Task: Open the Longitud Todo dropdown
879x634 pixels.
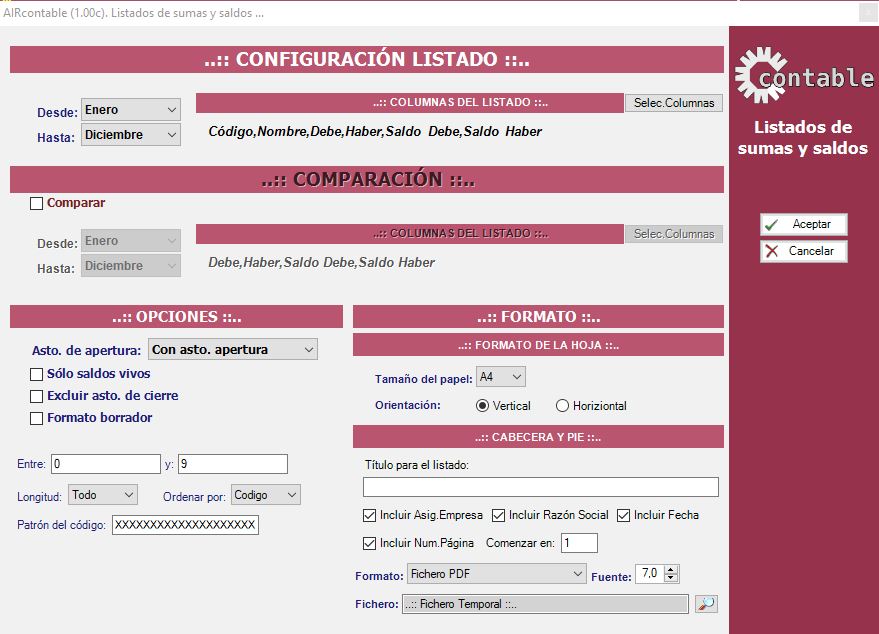Action: 103,495
